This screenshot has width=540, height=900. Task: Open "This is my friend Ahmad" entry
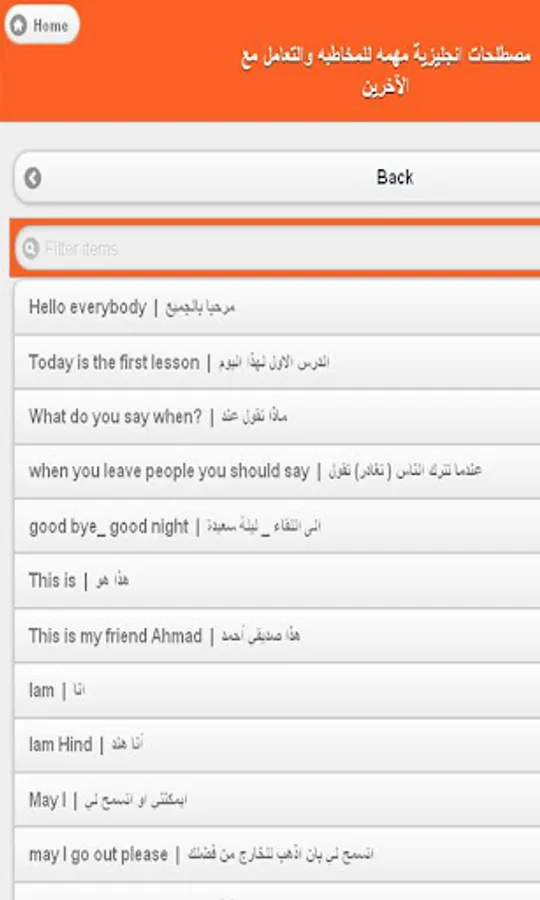click(277, 636)
